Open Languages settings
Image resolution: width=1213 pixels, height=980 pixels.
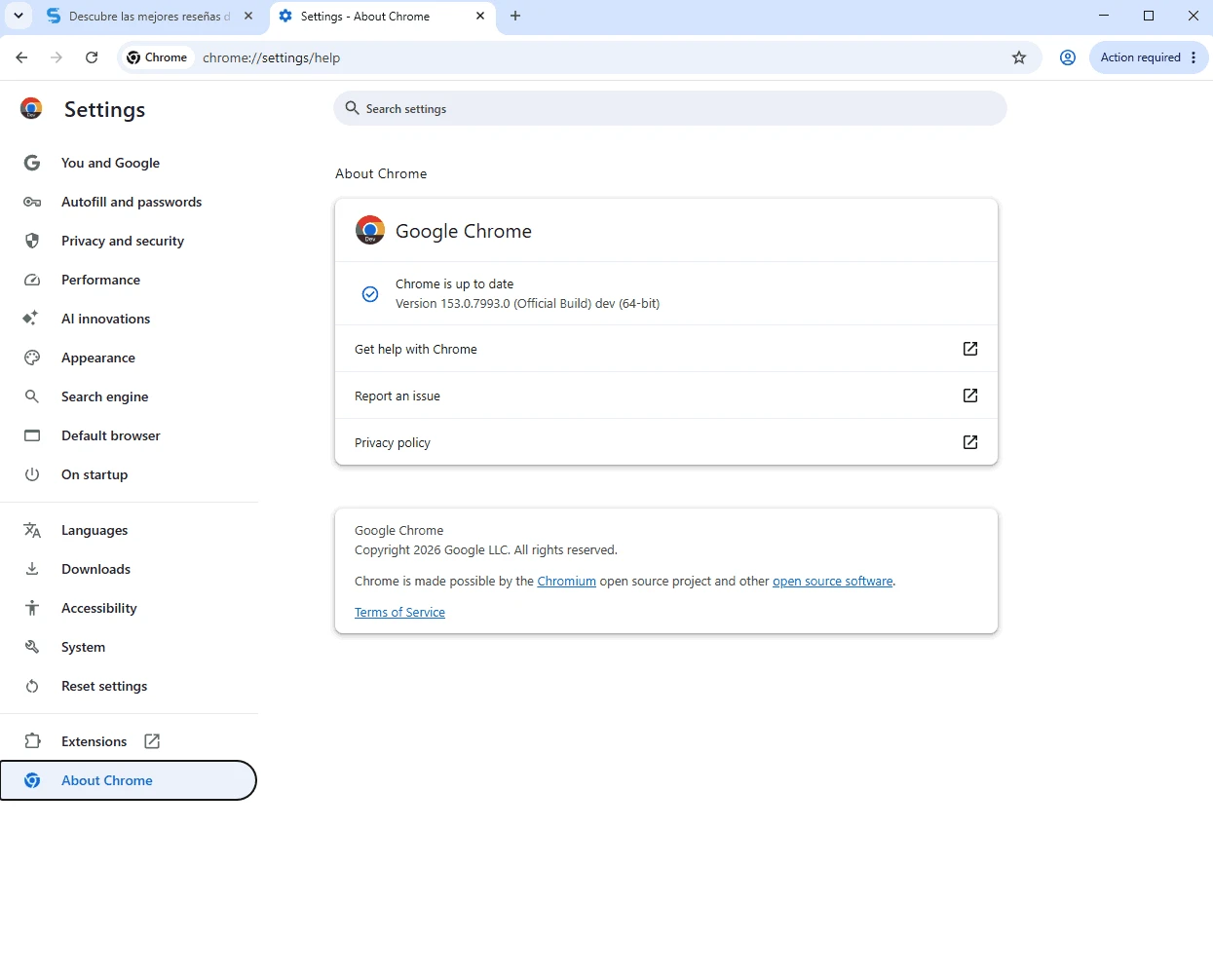(129, 530)
